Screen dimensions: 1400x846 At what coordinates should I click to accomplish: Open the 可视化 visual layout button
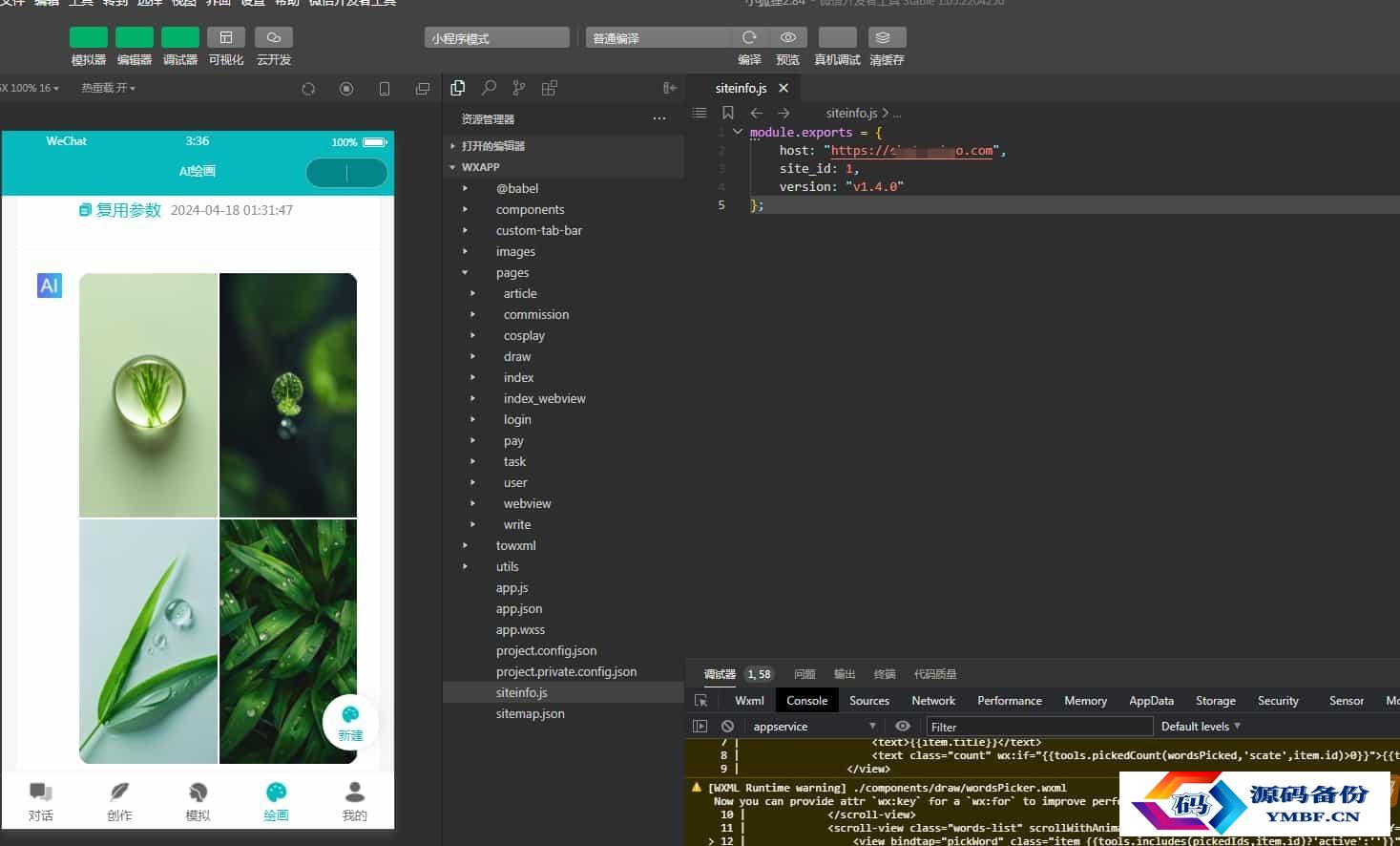click(226, 37)
